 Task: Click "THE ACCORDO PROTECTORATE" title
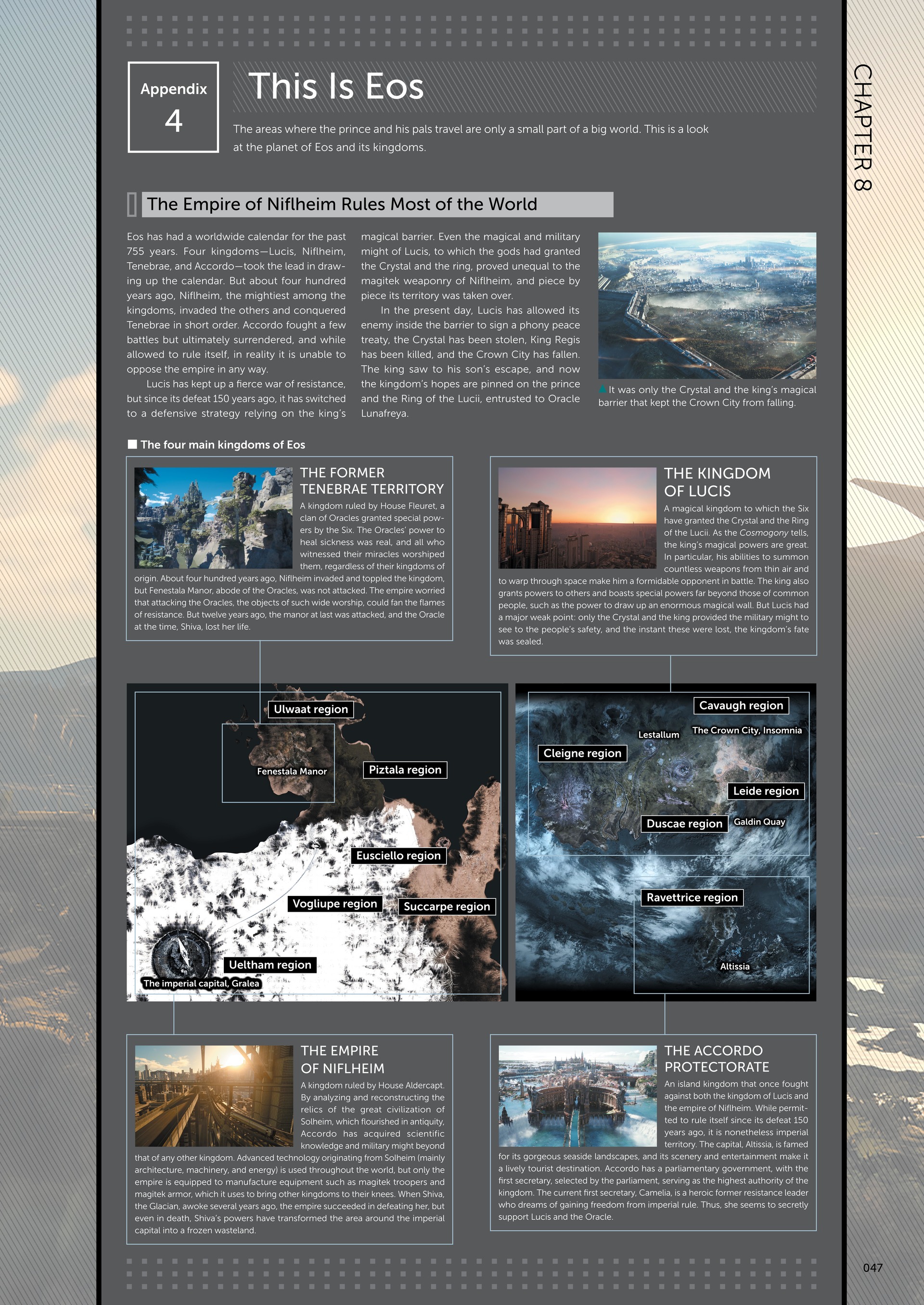coord(717,1059)
